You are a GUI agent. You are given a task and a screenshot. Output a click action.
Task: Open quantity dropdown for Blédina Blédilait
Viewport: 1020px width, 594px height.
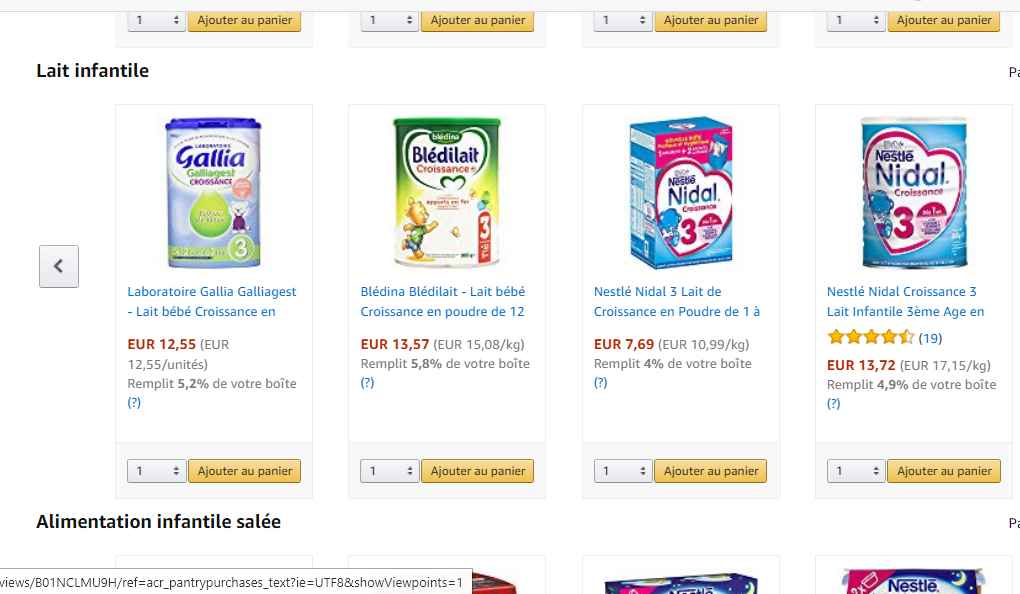[390, 471]
